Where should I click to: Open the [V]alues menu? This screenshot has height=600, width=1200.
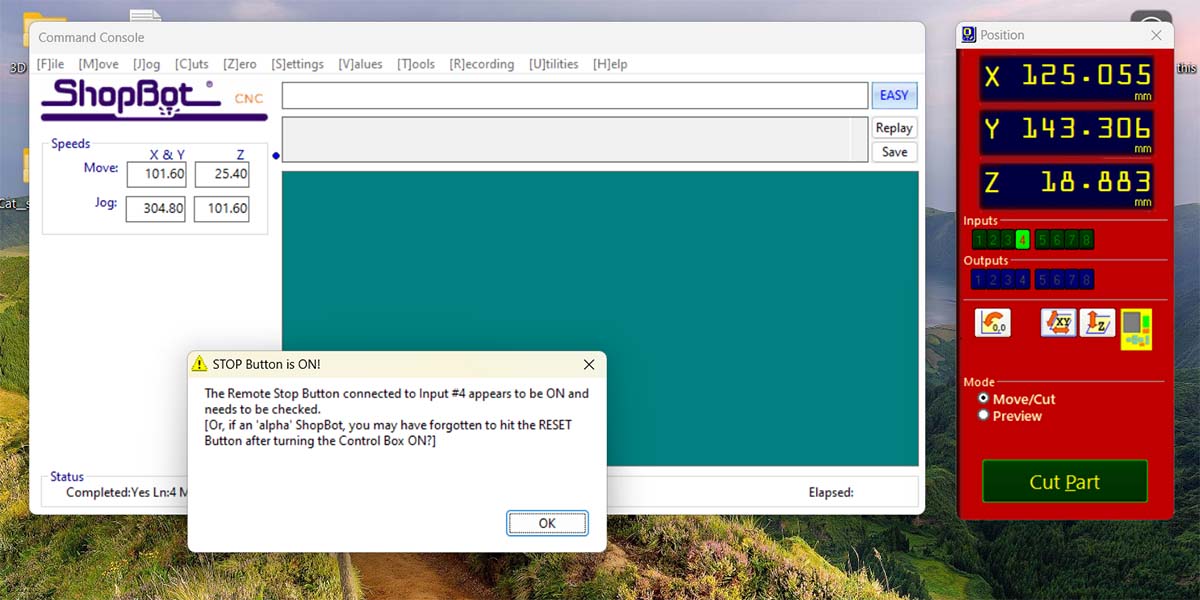coord(361,64)
